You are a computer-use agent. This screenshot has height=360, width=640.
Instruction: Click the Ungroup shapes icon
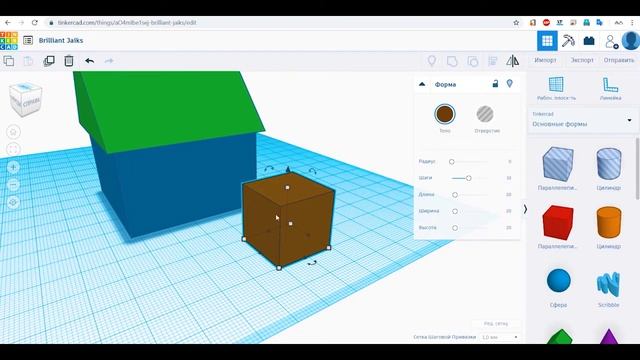[x=473, y=61]
